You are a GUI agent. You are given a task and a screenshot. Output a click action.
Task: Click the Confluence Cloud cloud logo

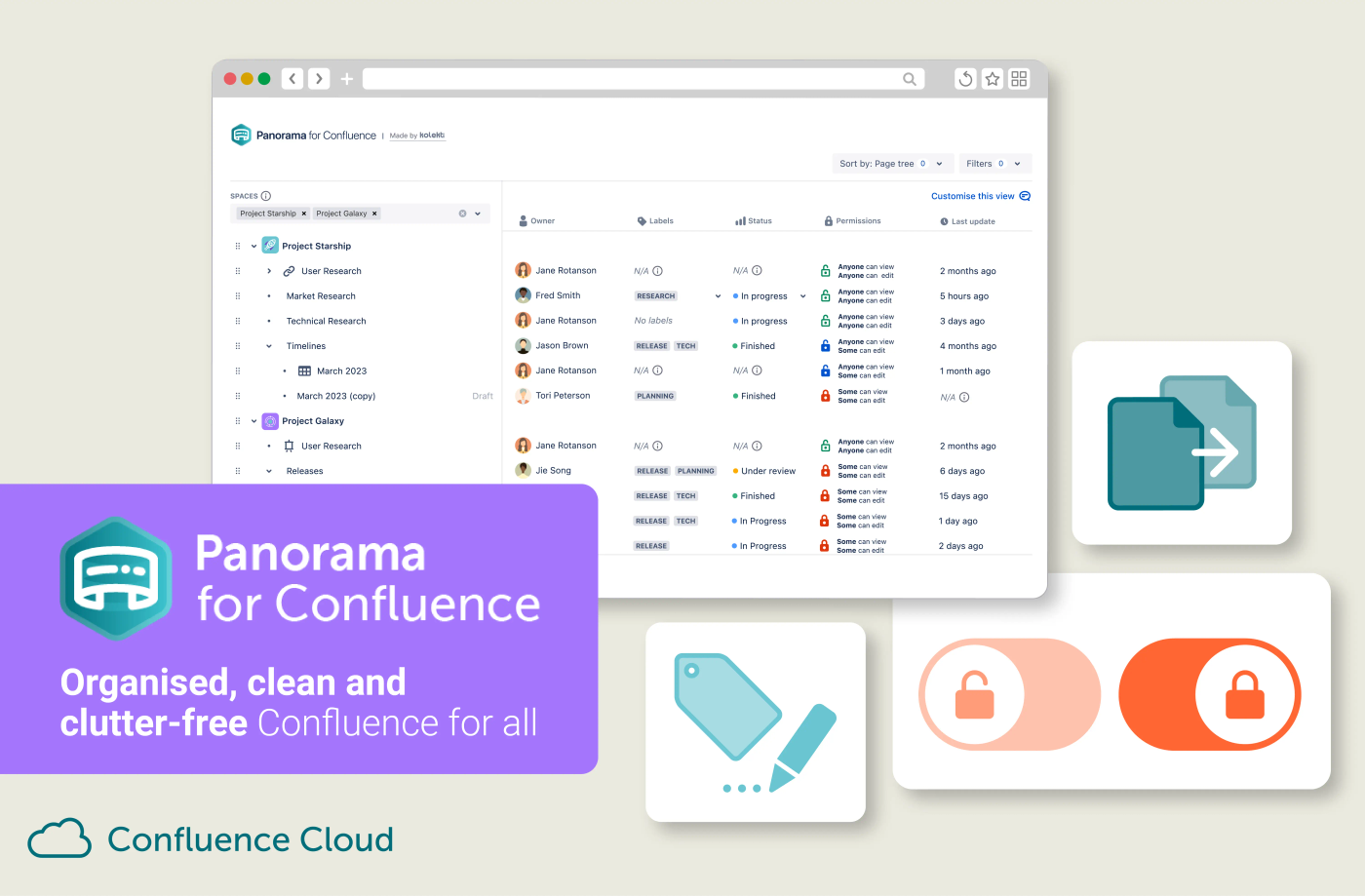click(59, 838)
